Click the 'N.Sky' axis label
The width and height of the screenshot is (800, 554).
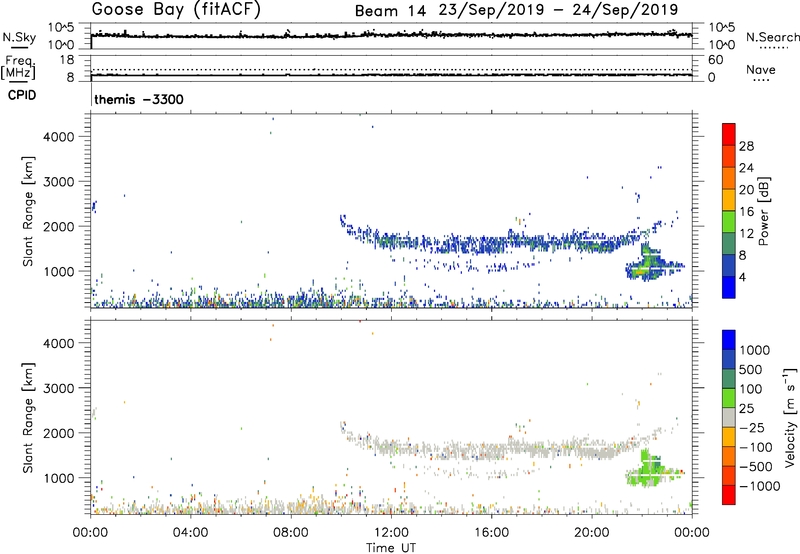(19, 37)
